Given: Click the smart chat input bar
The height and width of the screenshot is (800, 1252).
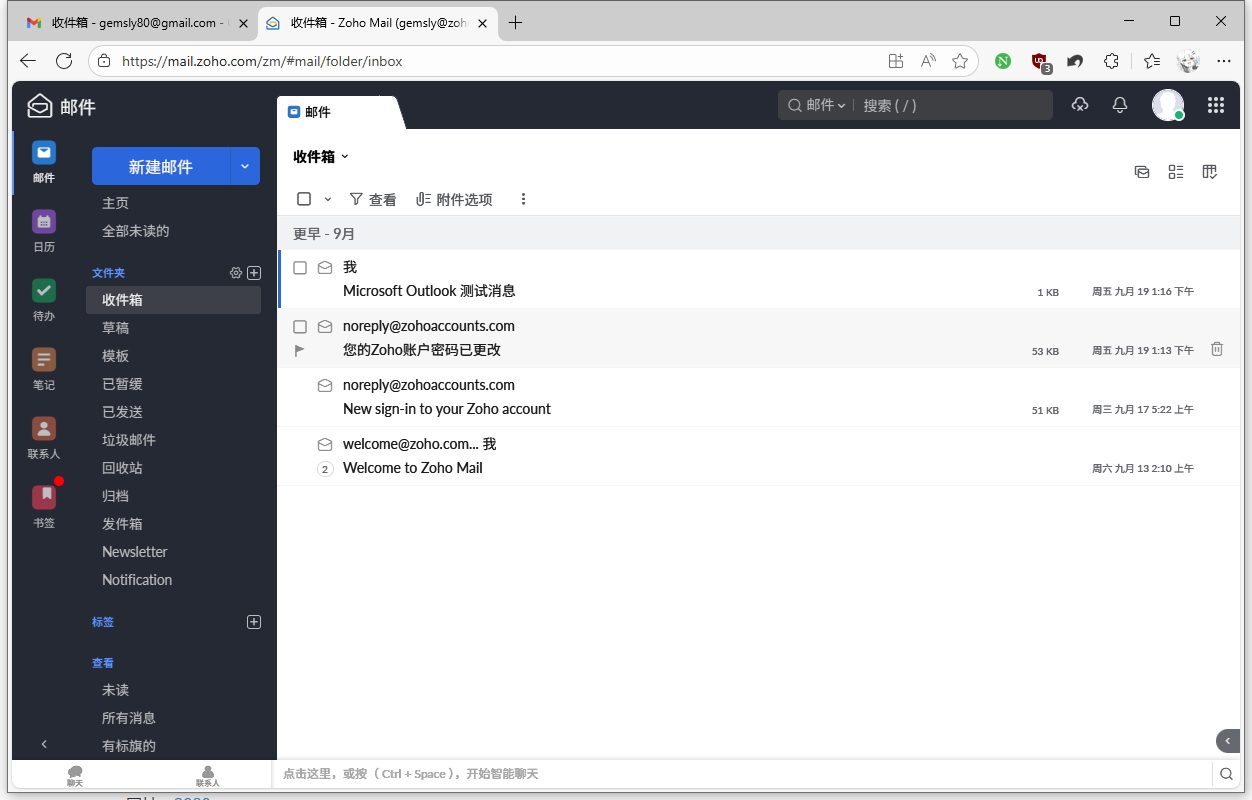Looking at the screenshot, I should [x=740, y=774].
